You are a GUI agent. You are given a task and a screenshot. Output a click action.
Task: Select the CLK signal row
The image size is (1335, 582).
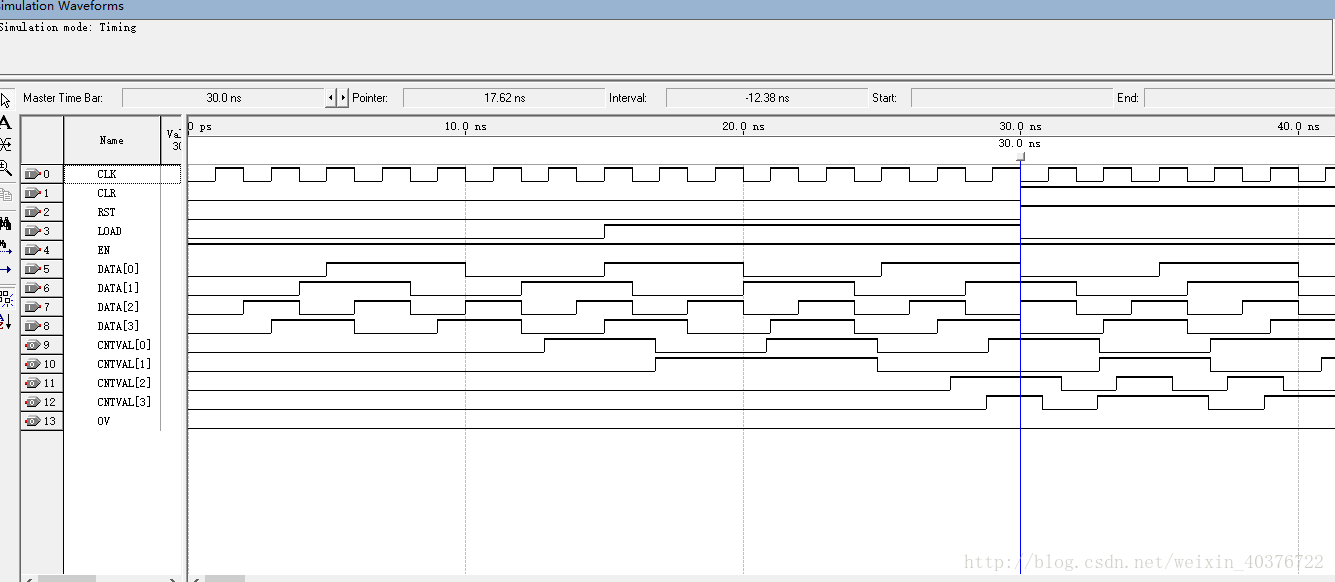tap(107, 174)
